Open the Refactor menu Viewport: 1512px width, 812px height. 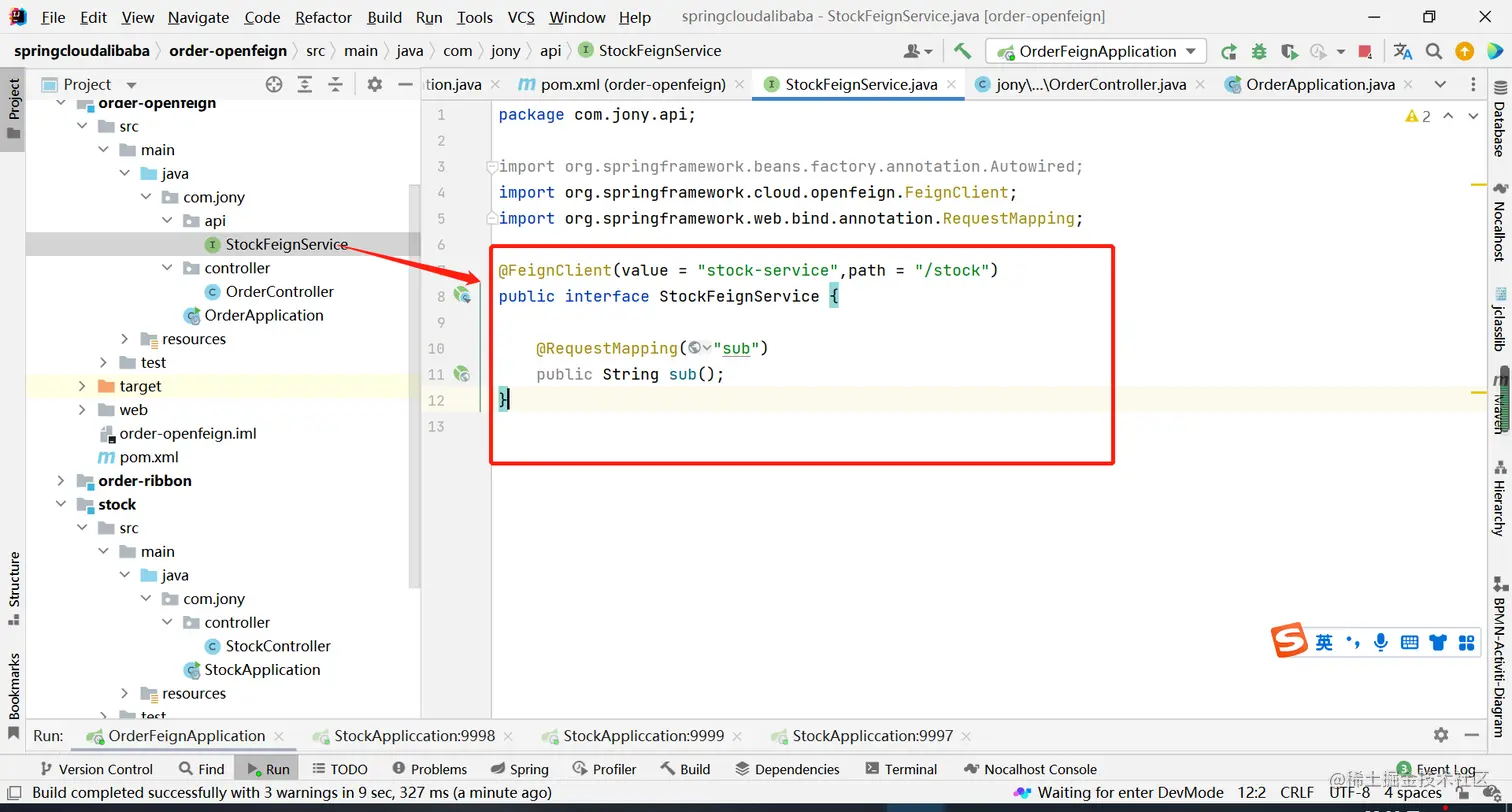pos(323,17)
